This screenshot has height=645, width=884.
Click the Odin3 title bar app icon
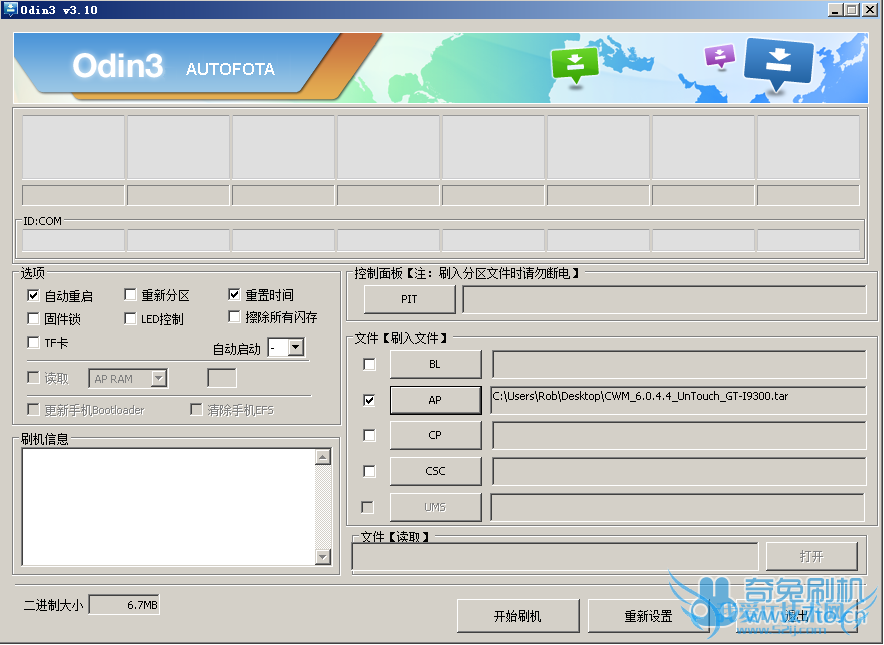[x=10, y=9]
